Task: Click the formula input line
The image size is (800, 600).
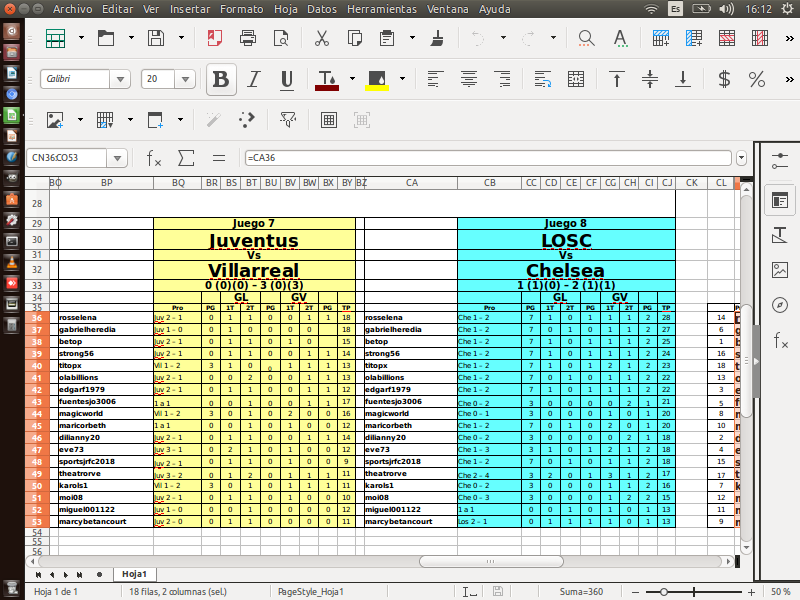Action: [x=488, y=158]
